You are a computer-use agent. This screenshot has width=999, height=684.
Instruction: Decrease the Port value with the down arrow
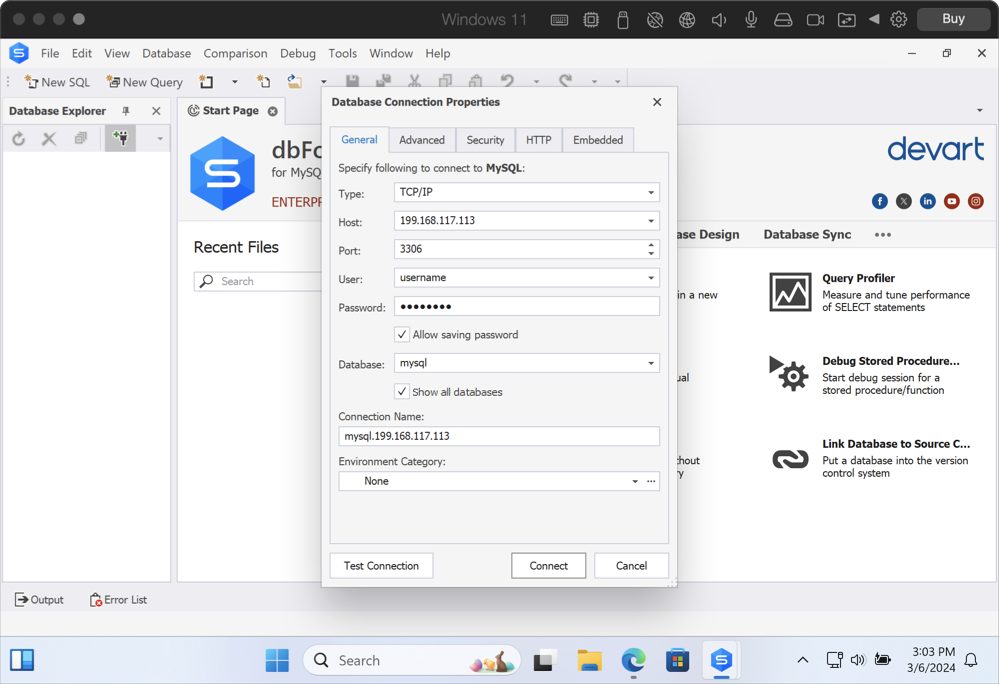pyautogui.click(x=650, y=253)
